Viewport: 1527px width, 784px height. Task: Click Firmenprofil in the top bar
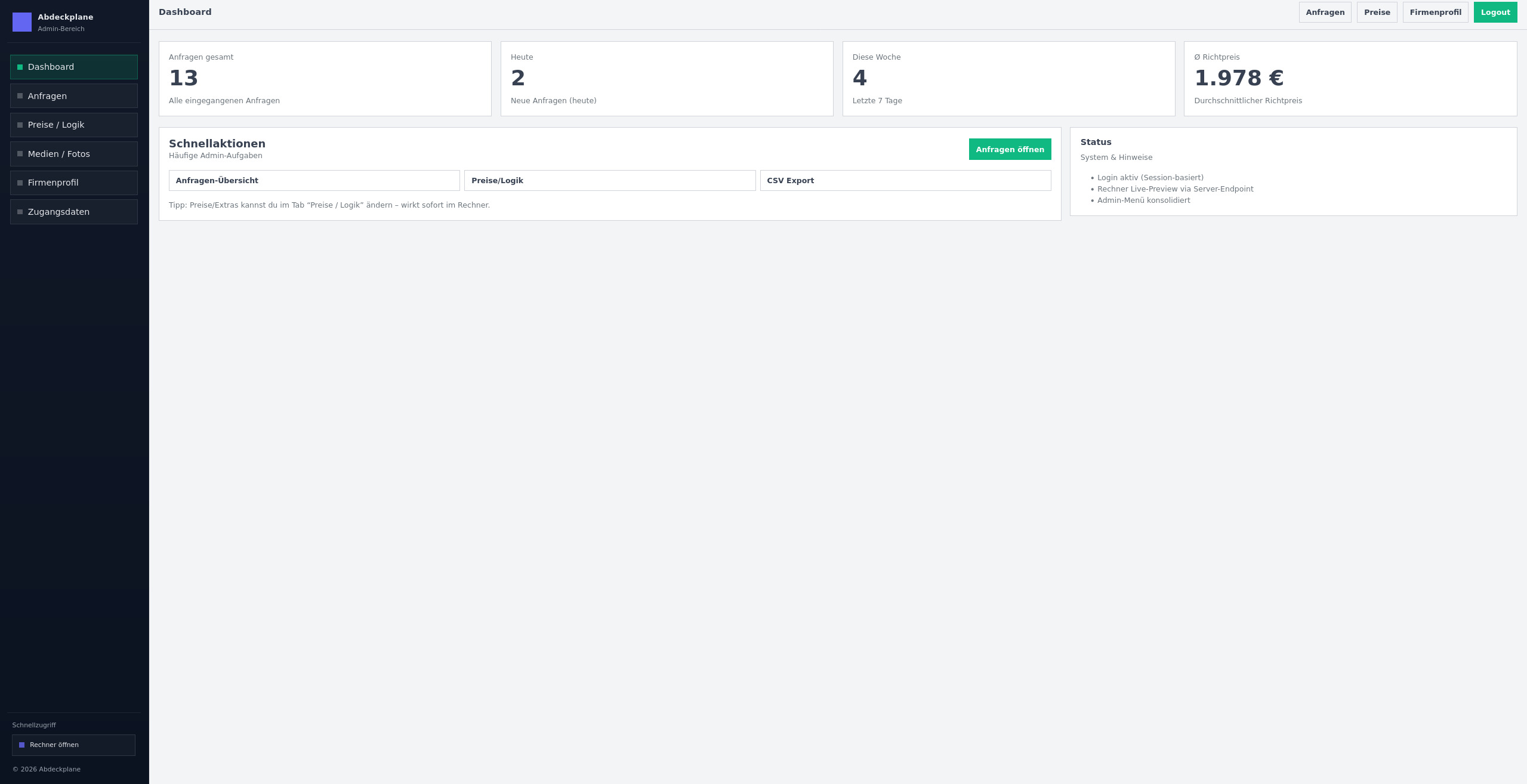[1435, 13]
